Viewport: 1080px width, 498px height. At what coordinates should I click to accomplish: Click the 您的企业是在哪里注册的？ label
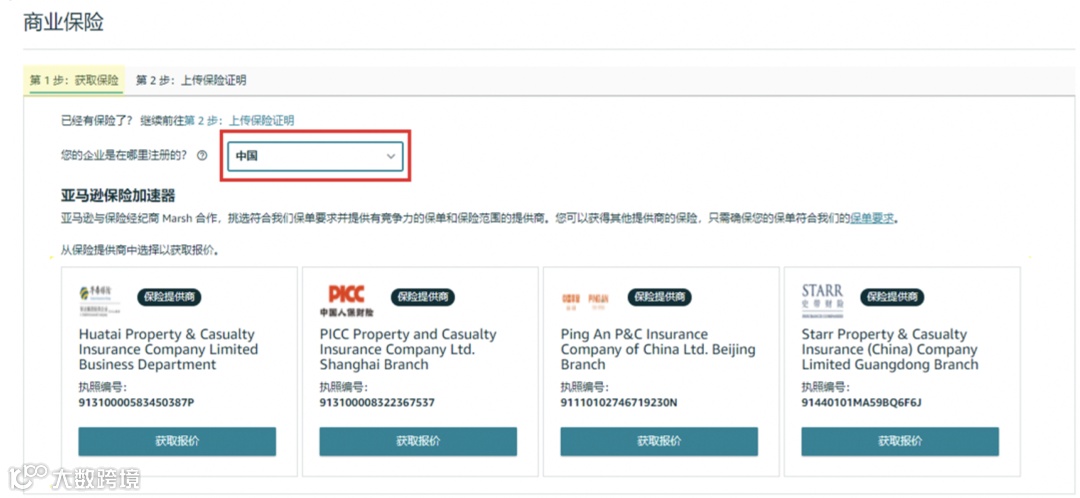point(124,156)
